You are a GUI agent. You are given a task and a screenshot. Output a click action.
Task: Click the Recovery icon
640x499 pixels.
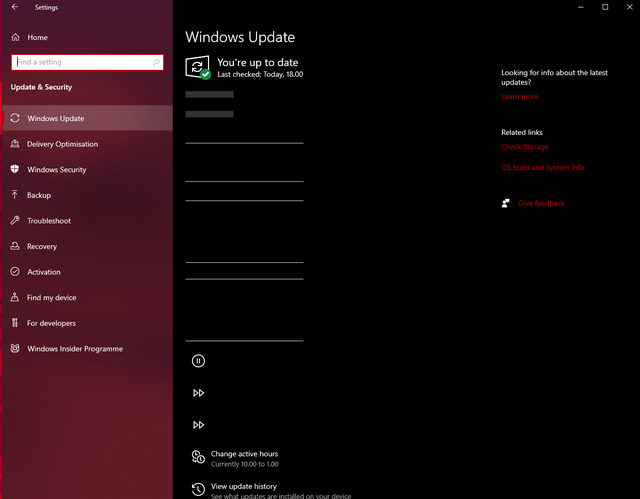[x=15, y=246]
